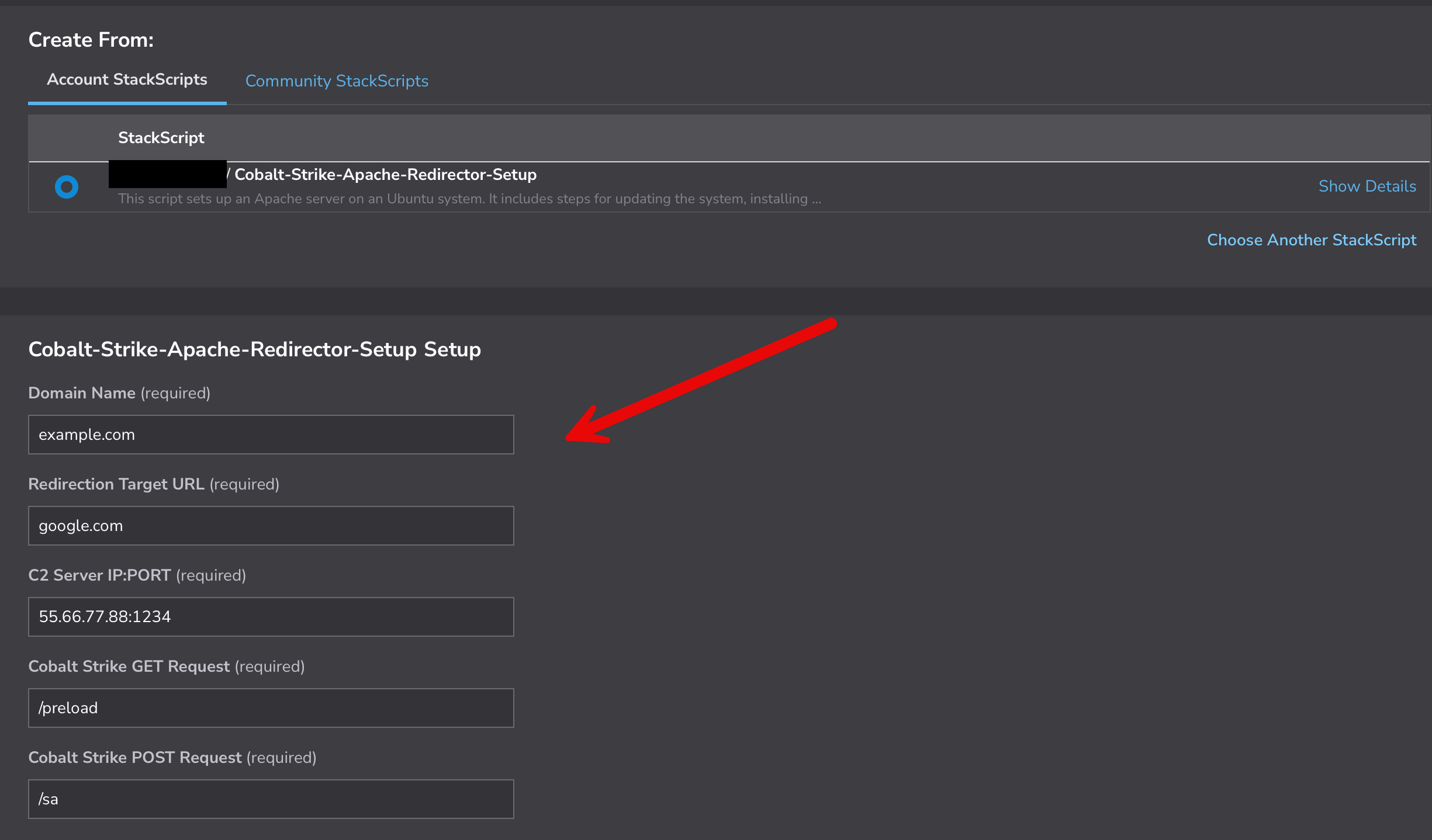Click the Show Details link
Viewport: 1432px width, 840px height.
coord(1367,186)
